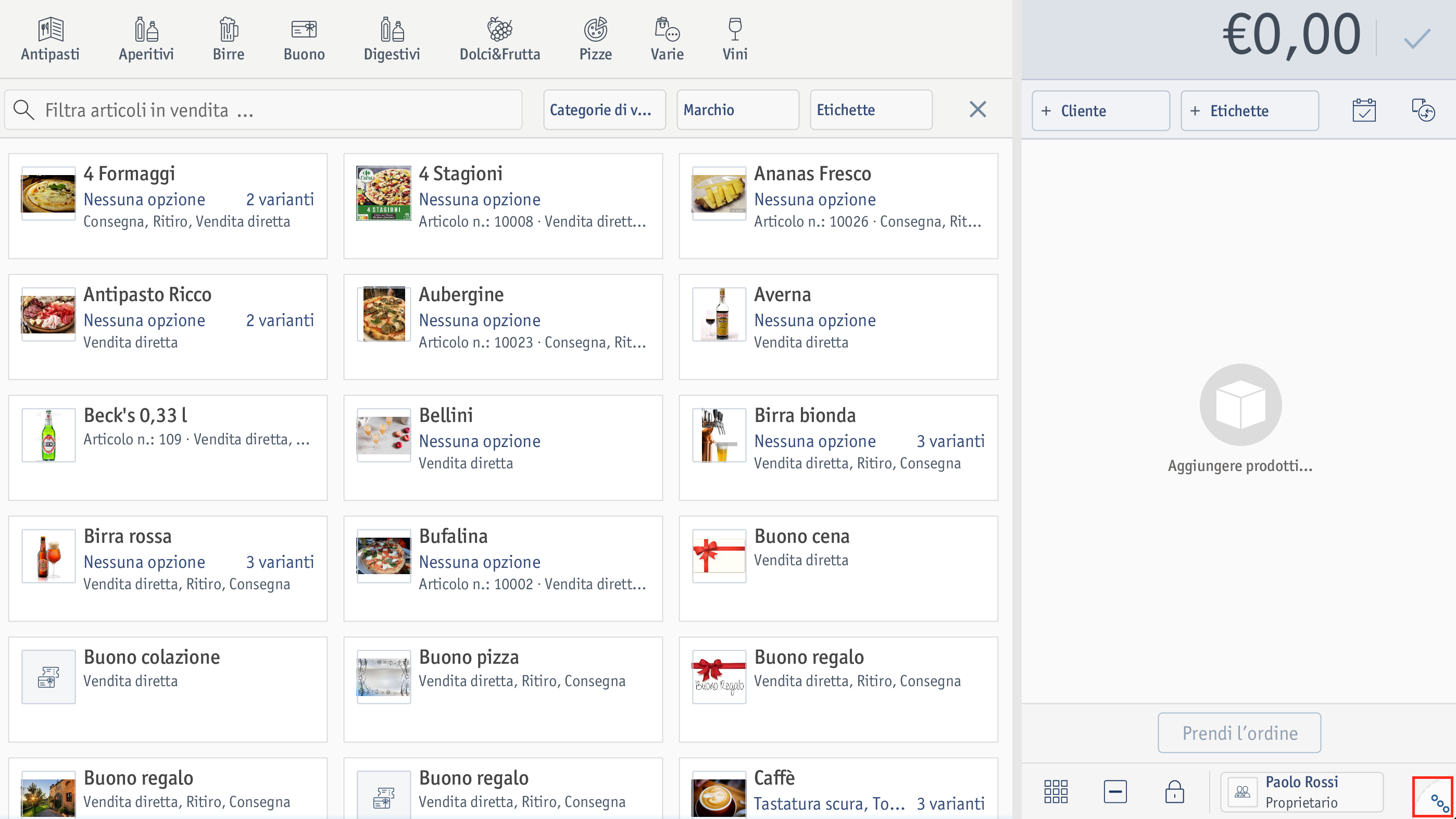Open the Paolo Rossi user selector
Viewport: 1456px width, 819px height.
tap(1302, 791)
